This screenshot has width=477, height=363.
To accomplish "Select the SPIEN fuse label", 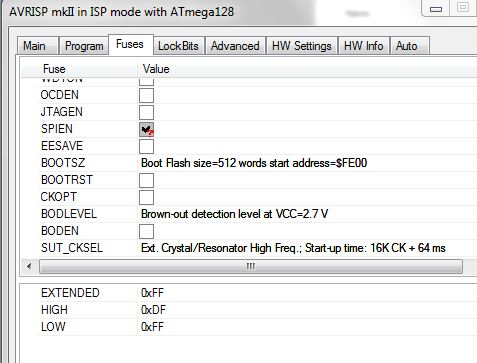I will [x=57, y=129].
